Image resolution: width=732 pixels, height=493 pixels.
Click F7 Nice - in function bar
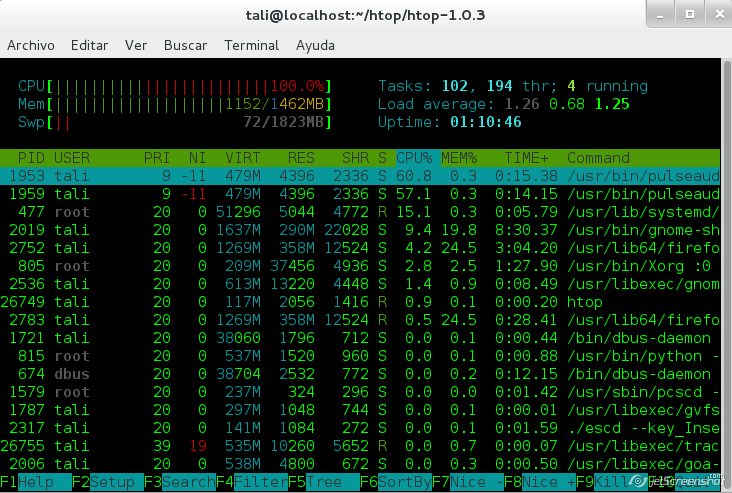click(x=467, y=482)
